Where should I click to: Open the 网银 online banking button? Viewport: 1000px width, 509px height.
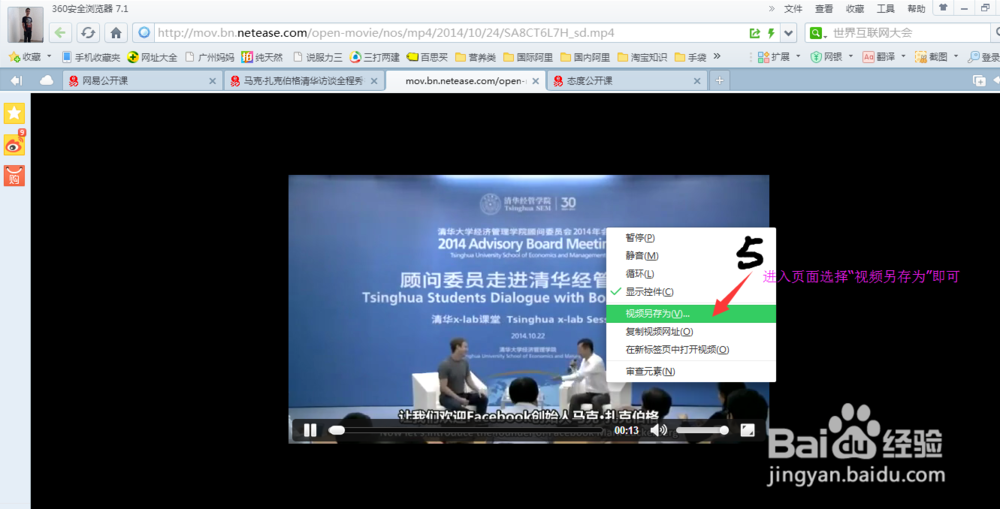click(x=827, y=57)
